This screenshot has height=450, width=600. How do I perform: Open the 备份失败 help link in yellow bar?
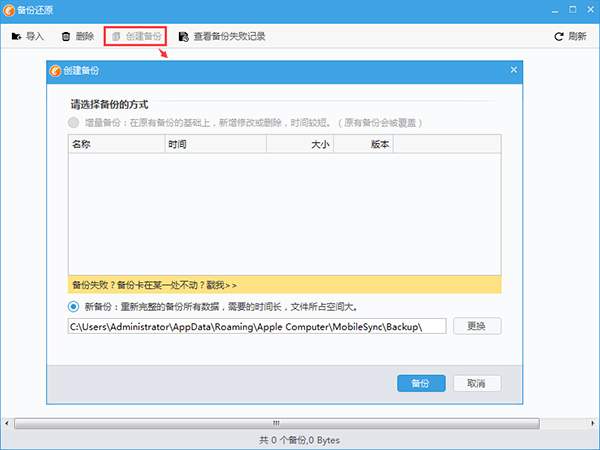(x=154, y=285)
